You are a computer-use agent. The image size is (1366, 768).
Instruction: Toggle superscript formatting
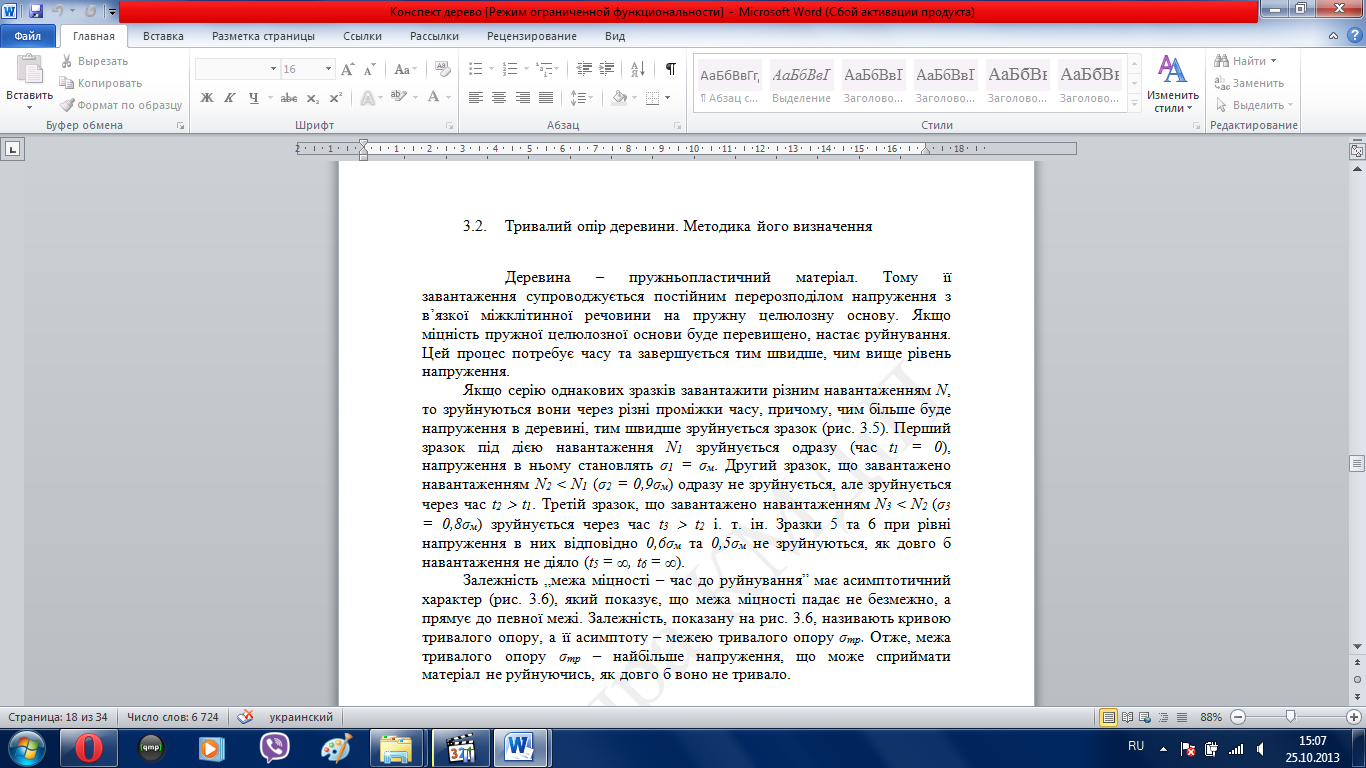[335, 98]
